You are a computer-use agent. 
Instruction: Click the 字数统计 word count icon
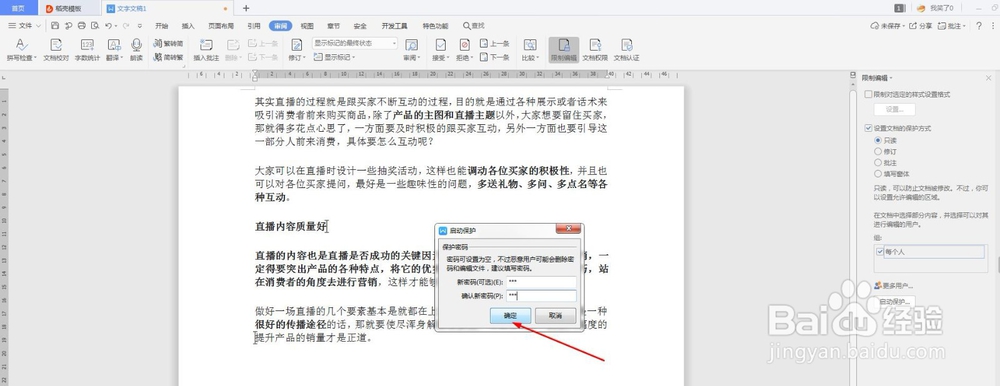point(87,45)
